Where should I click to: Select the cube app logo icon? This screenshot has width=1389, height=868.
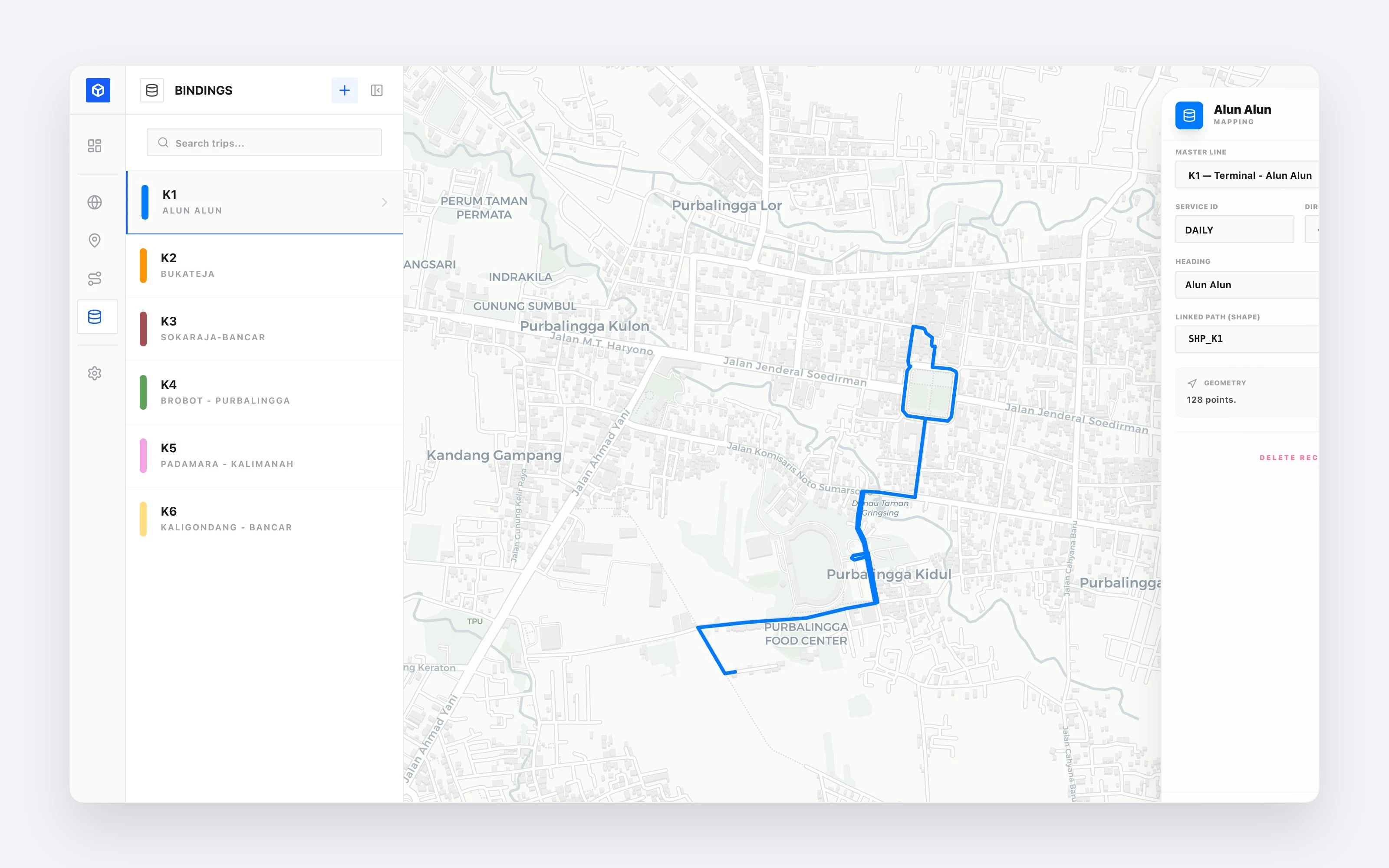coord(98,90)
